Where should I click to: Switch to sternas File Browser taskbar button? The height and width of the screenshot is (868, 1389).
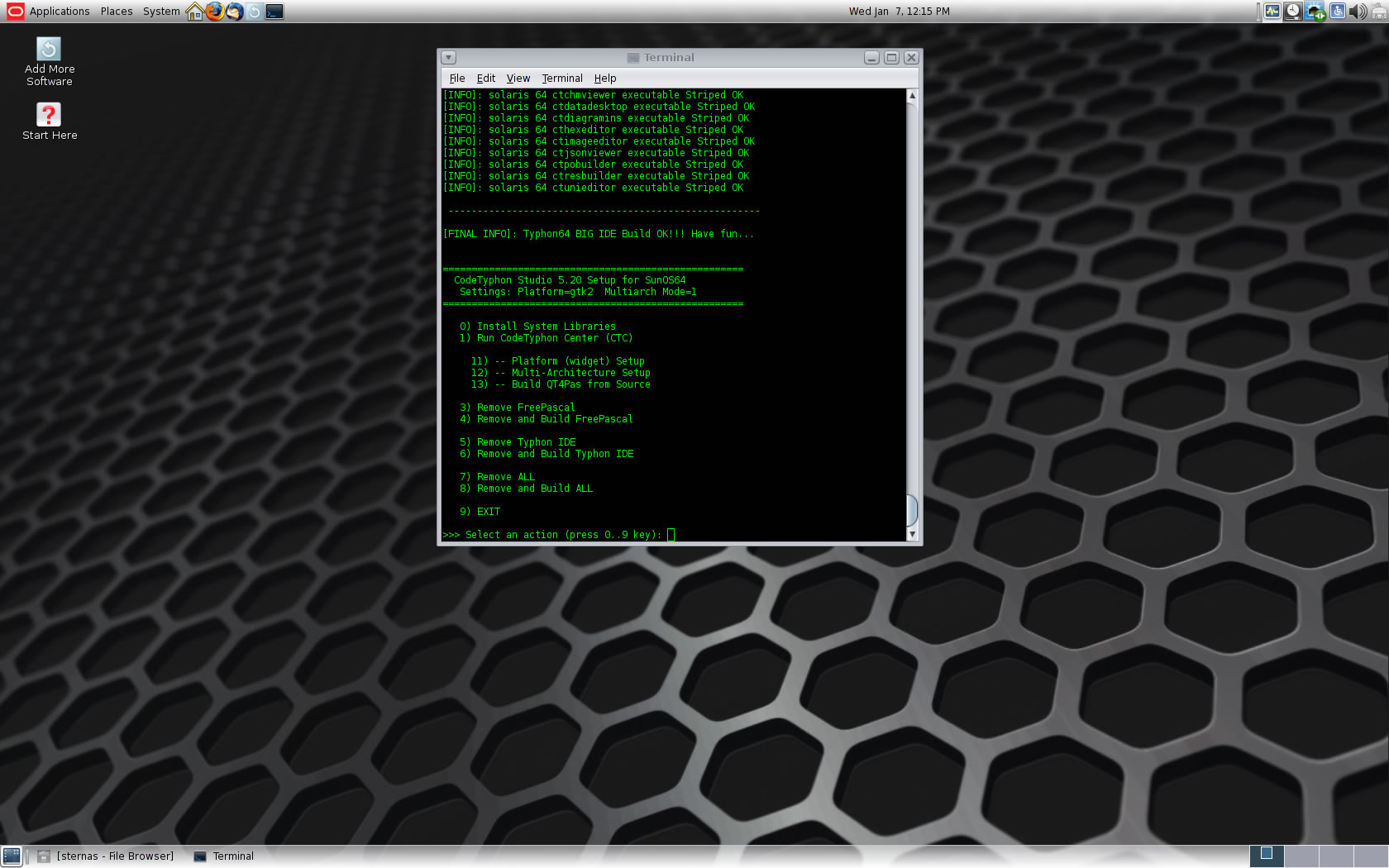point(106,856)
